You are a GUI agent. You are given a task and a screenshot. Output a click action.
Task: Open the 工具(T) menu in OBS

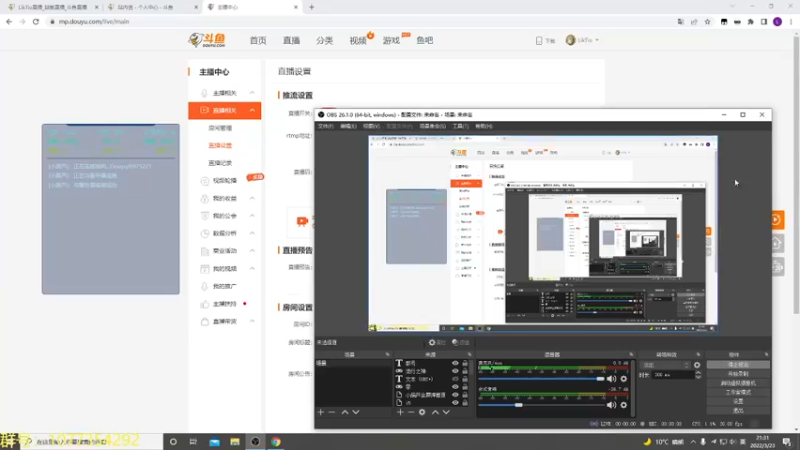pos(460,126)
